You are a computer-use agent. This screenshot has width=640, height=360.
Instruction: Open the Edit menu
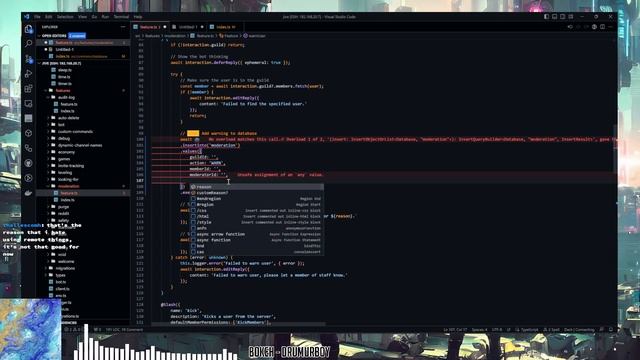49,17
